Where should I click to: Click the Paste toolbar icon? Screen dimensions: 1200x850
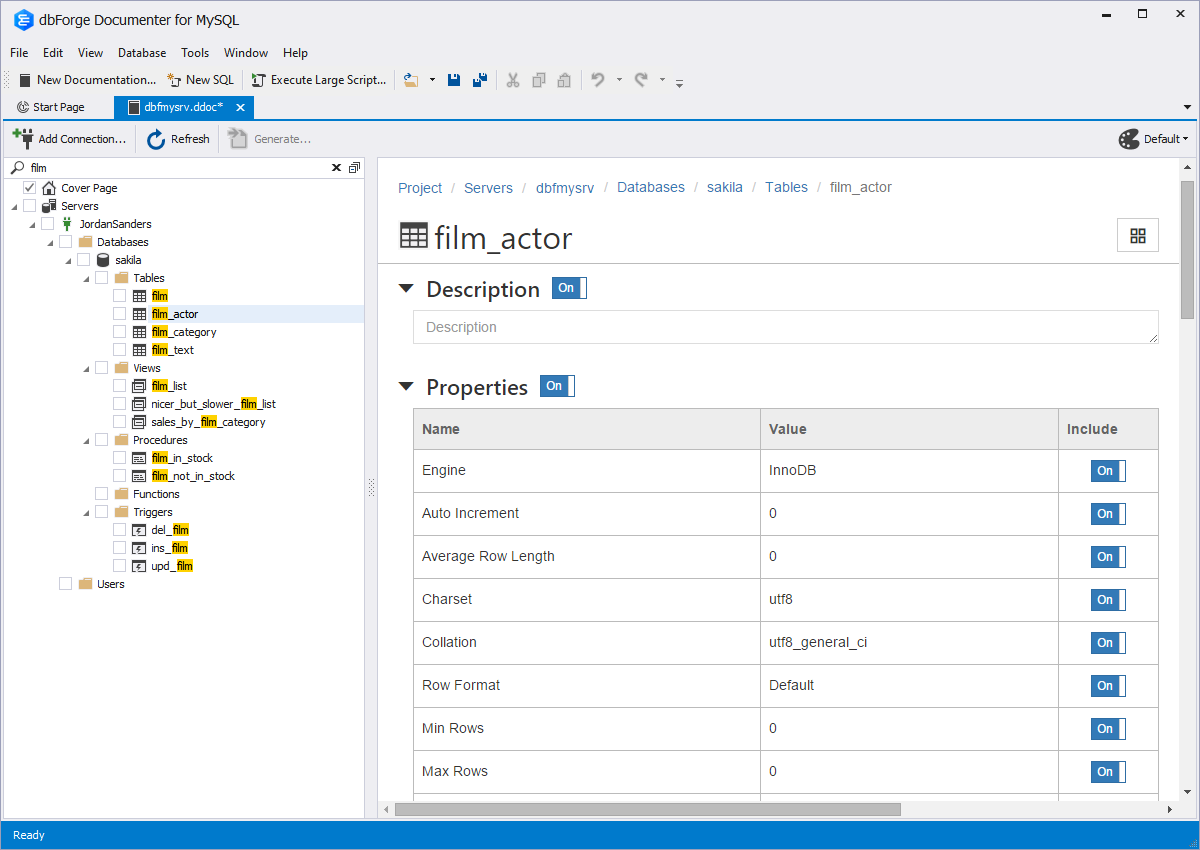tap(564, 80)
